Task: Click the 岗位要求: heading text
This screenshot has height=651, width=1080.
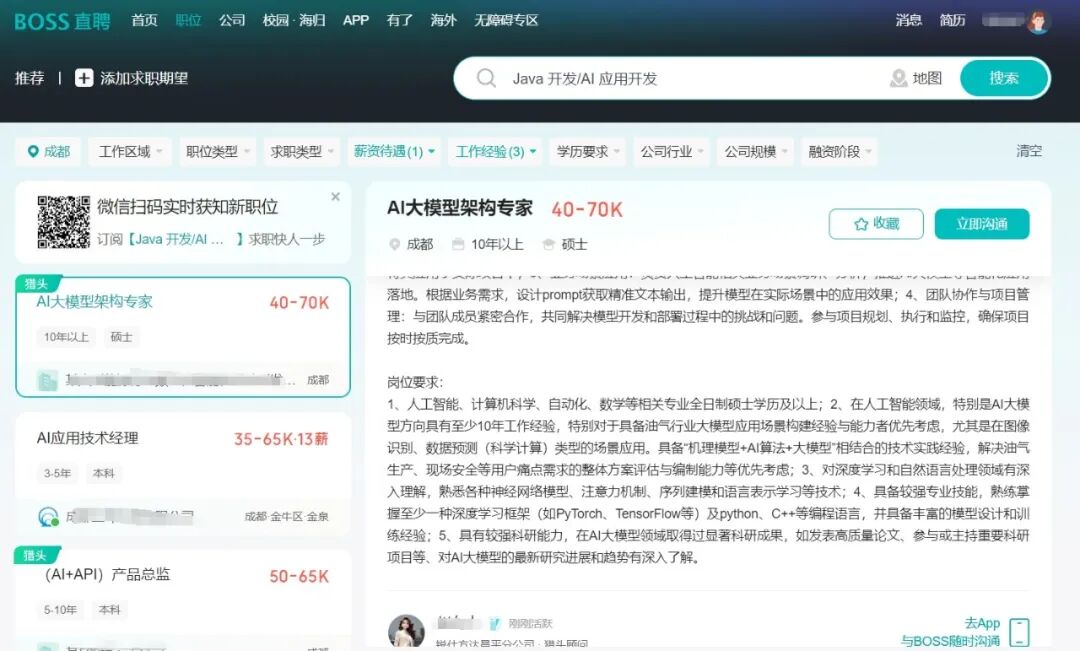Action: 415,382
